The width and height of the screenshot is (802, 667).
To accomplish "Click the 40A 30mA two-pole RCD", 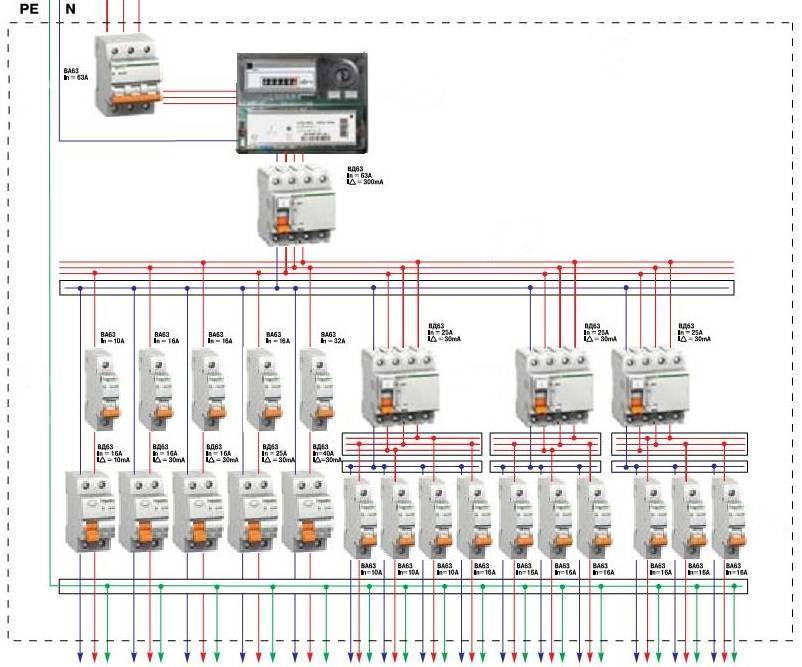I will (x=309, y=511).
